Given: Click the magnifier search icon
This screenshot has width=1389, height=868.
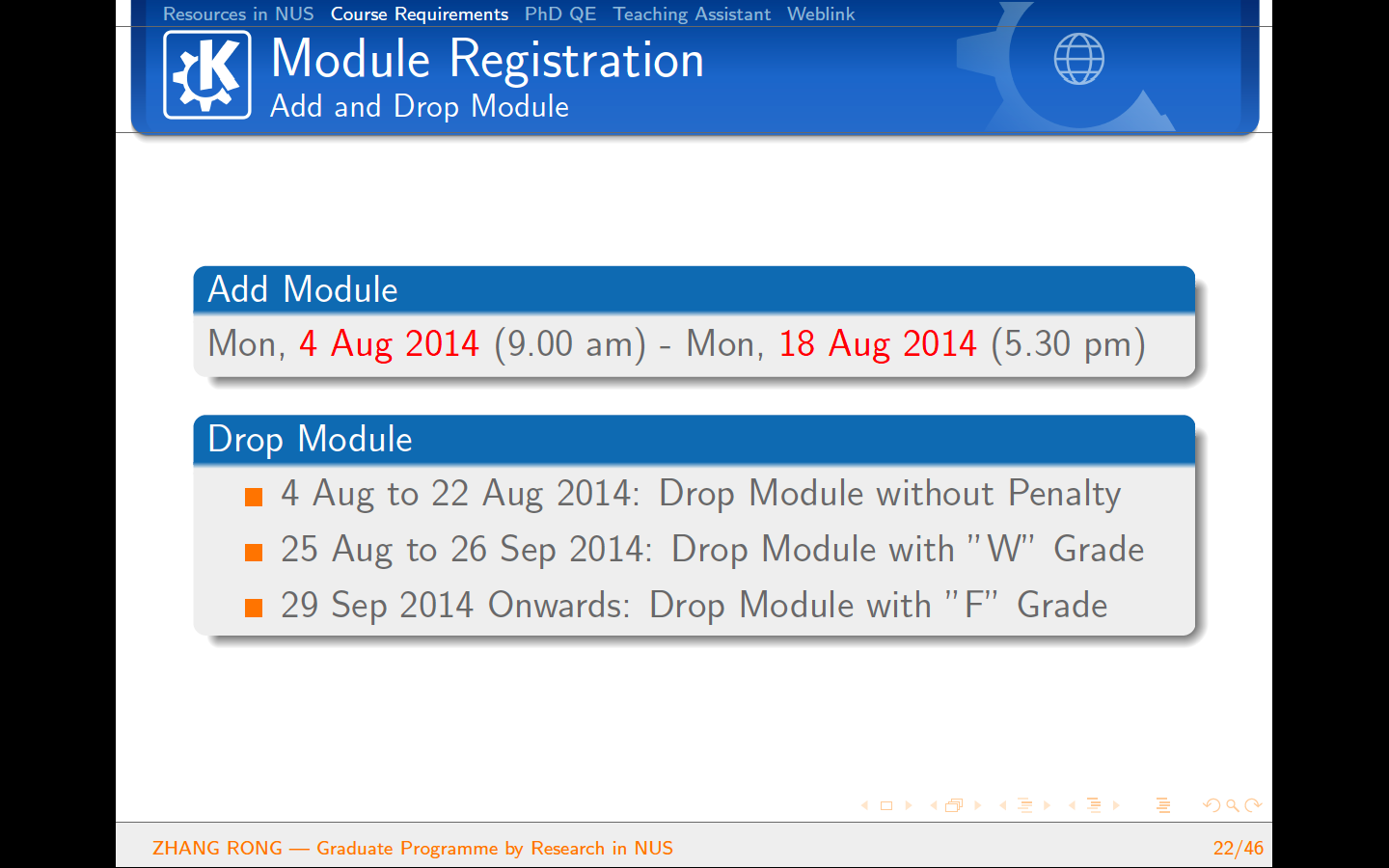Looking at the screenshot, I should 1233,805.
